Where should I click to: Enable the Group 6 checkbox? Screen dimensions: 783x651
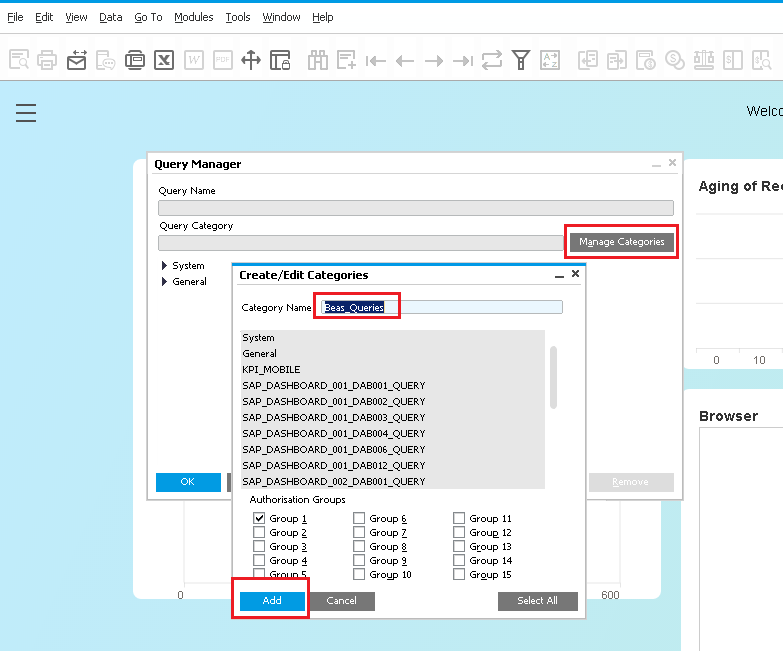[x=359, y=518]
